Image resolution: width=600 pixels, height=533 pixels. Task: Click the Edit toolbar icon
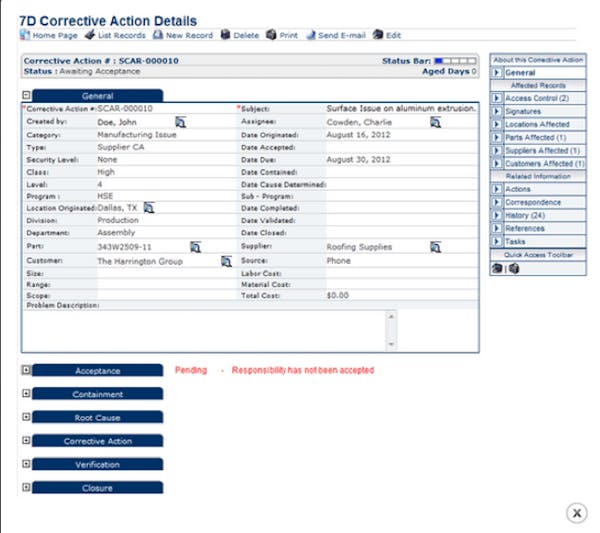[x=378, y=35]
